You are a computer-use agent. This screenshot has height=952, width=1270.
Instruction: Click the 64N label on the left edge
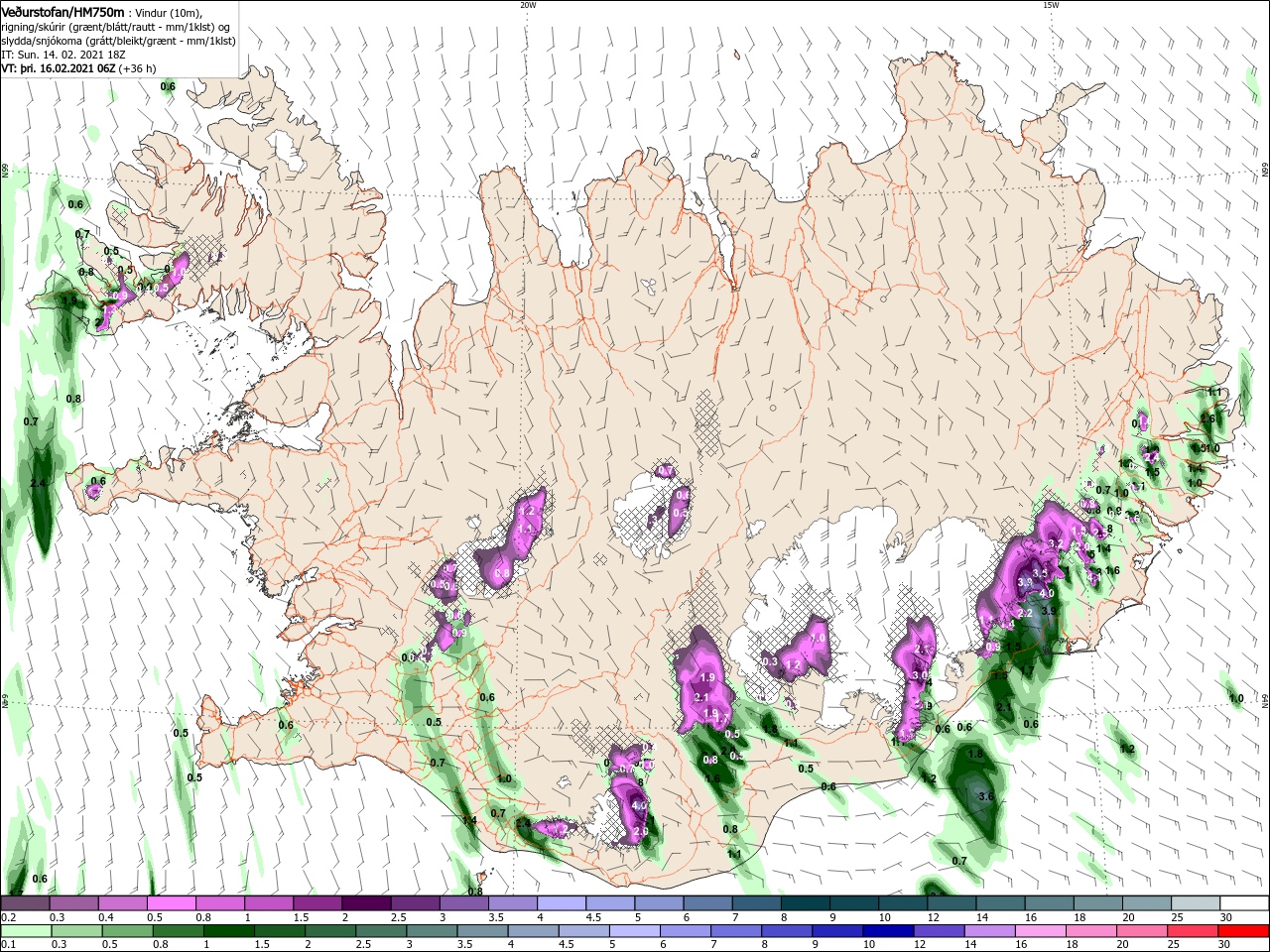coord(5,700)
